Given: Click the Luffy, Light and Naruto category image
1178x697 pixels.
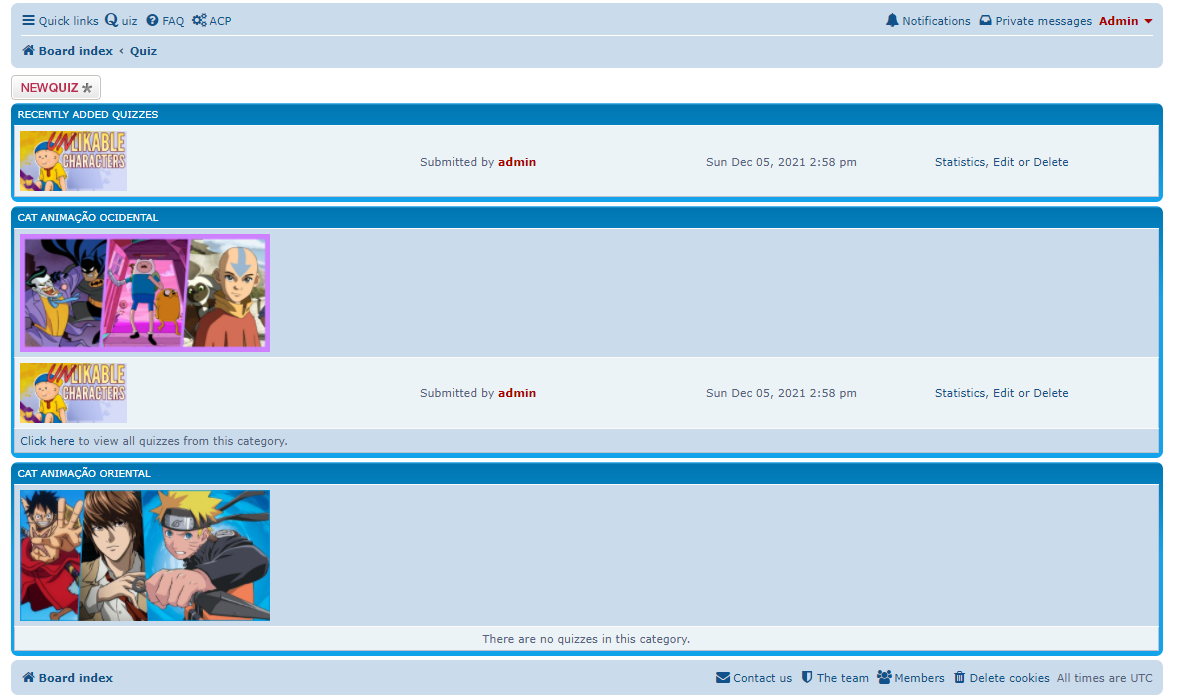Looking at the screenshot, I should tap(145, 555).
